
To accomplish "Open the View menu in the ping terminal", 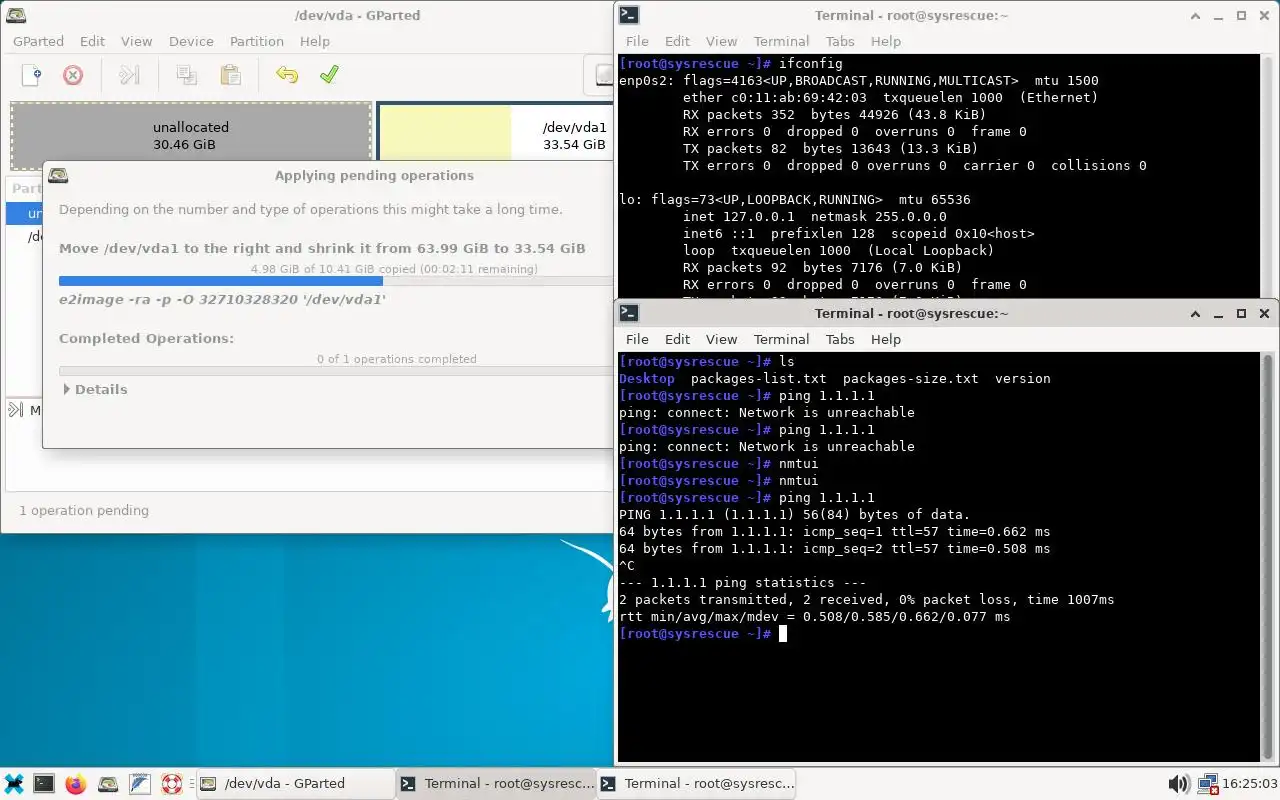I will (x=721, y=339).
